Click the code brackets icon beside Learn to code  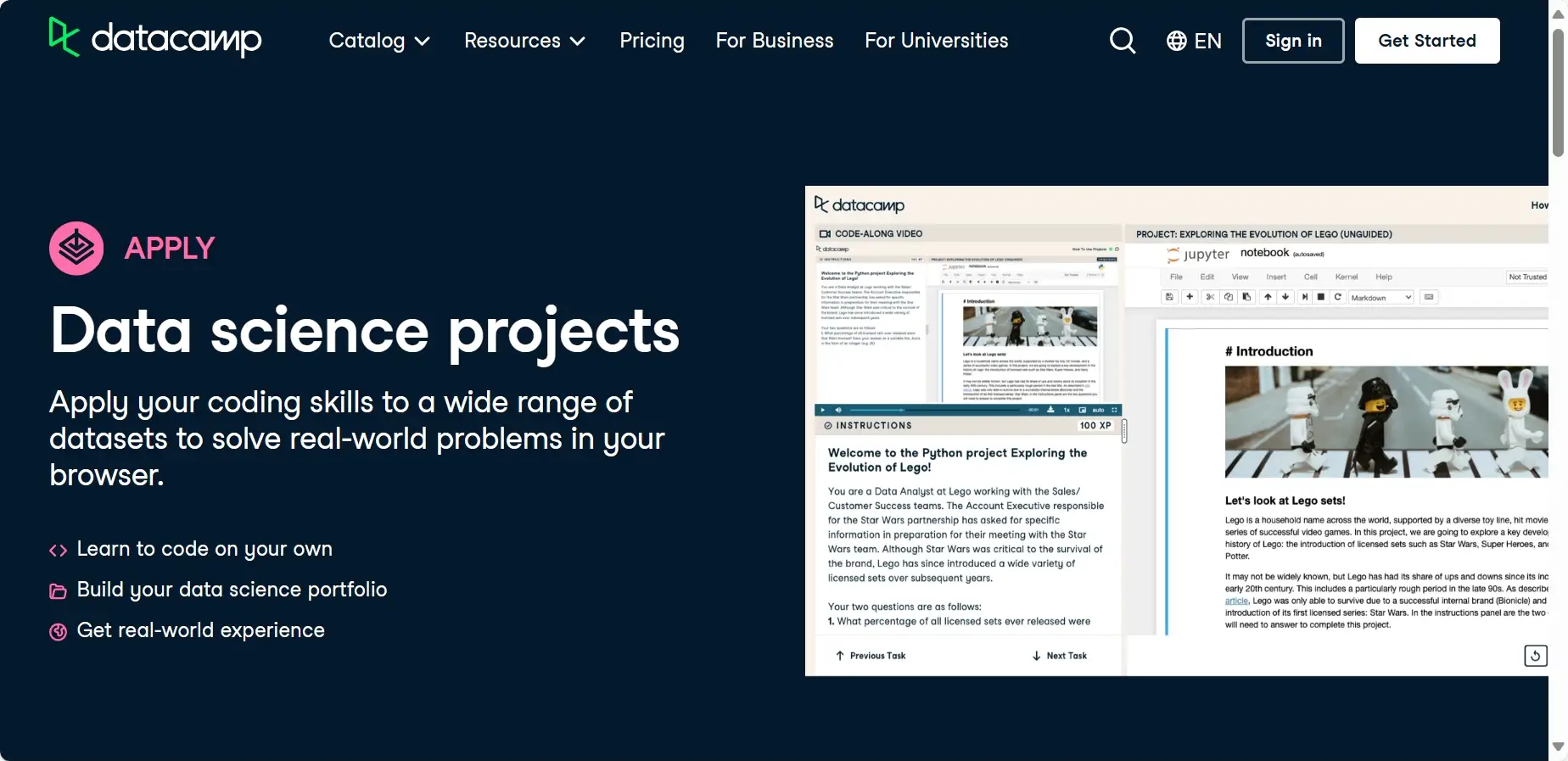(x=58, y=551)
